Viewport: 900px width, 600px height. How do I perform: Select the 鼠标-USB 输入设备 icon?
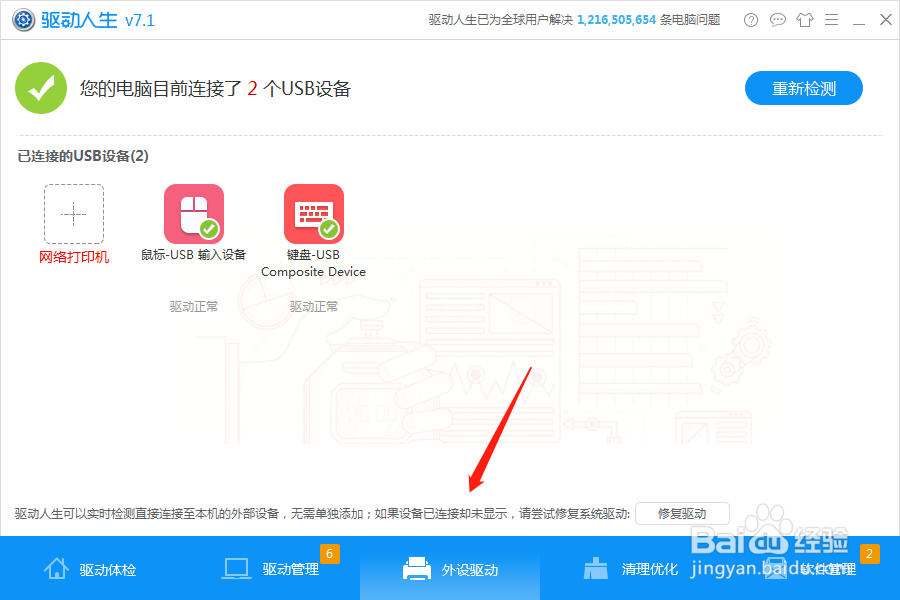pos(194,214)
